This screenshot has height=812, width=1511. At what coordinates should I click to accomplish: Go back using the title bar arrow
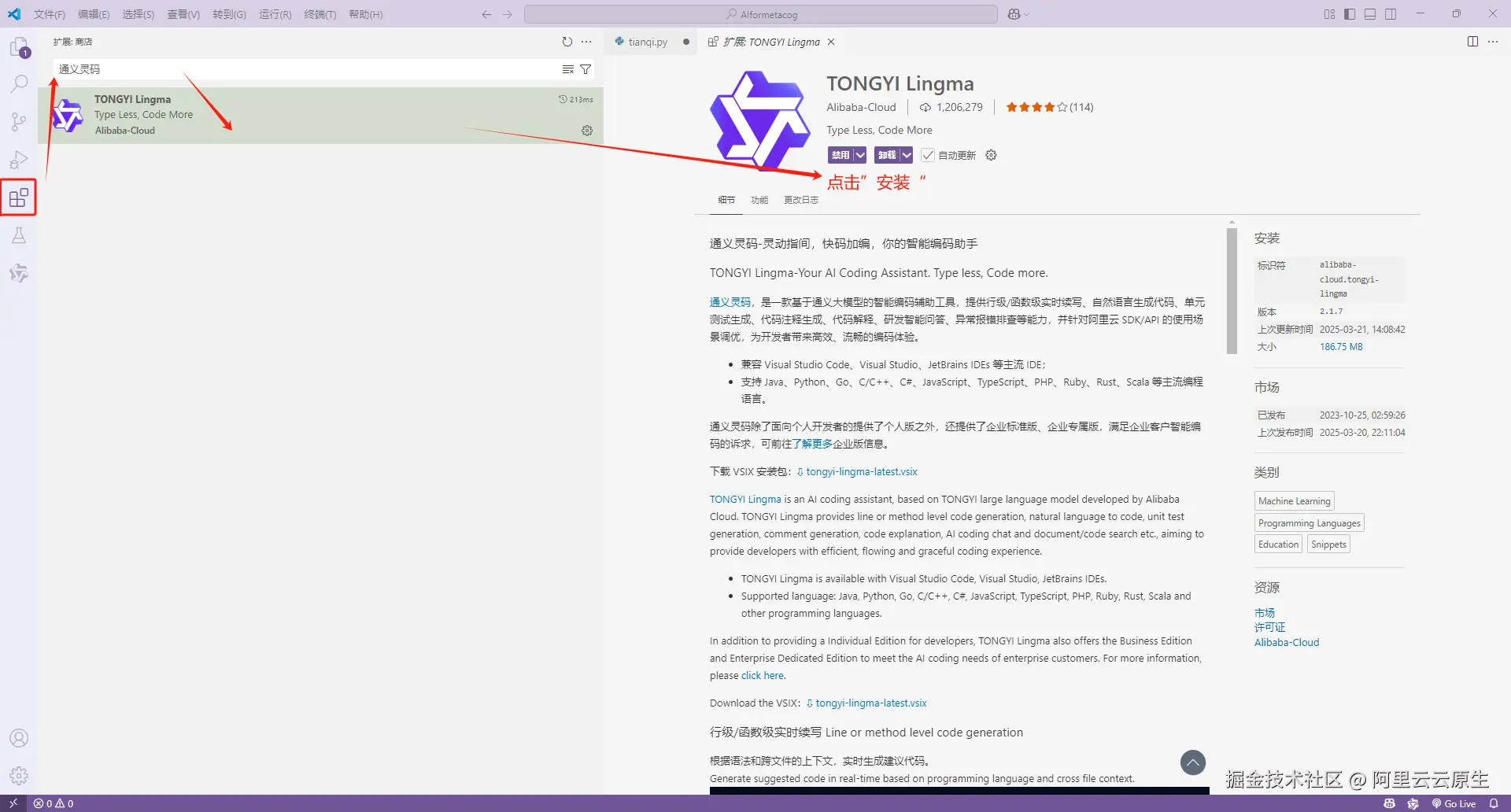(486, 14)
